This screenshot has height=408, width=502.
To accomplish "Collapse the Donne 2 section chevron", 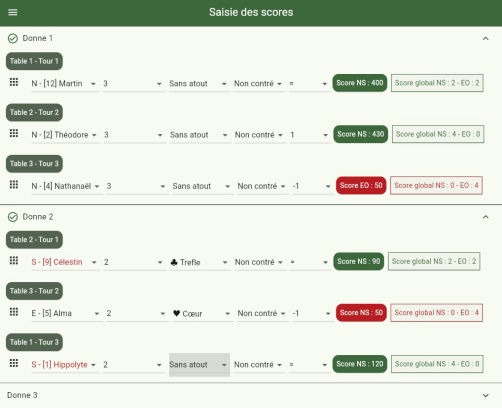I will [485, 217].
